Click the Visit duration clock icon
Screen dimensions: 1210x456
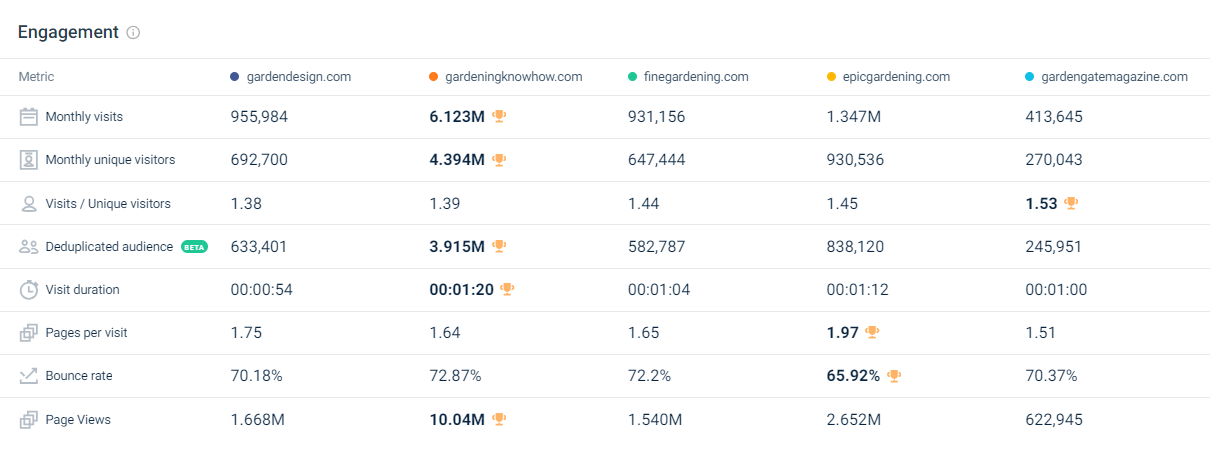click(29, 290)
